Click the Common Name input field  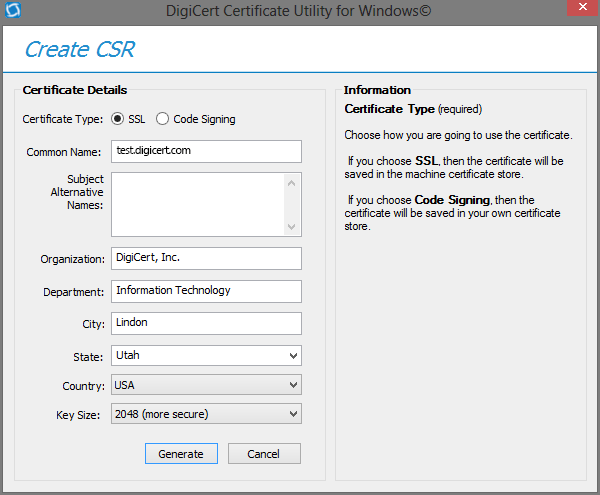coord(206,151)
